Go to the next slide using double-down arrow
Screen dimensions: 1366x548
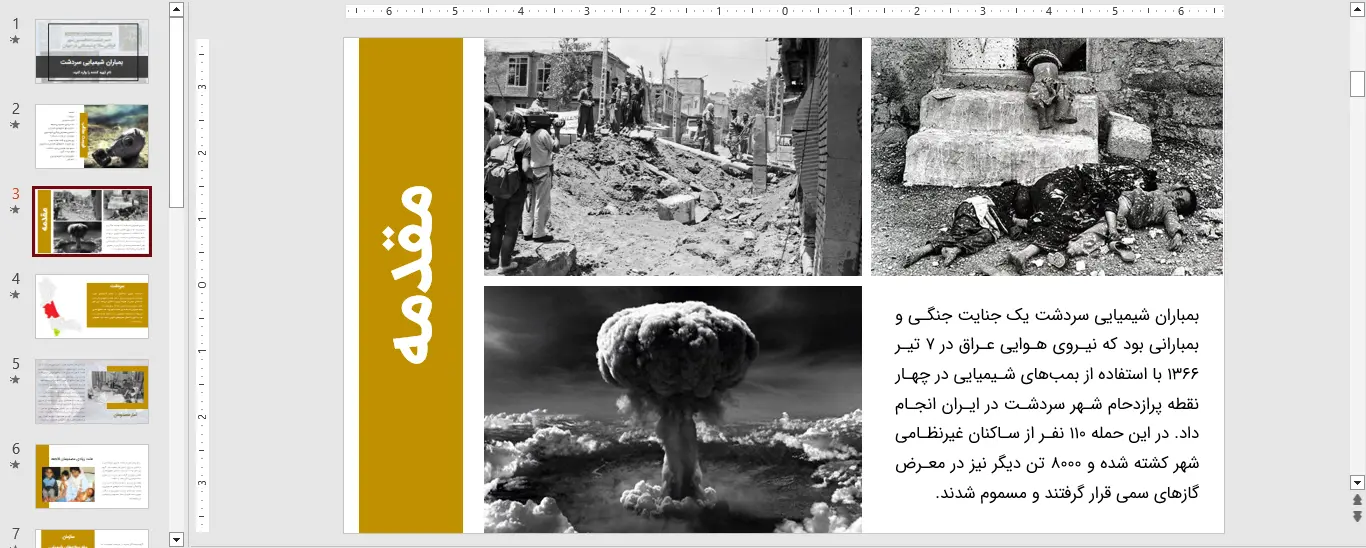pos(1357,516)
